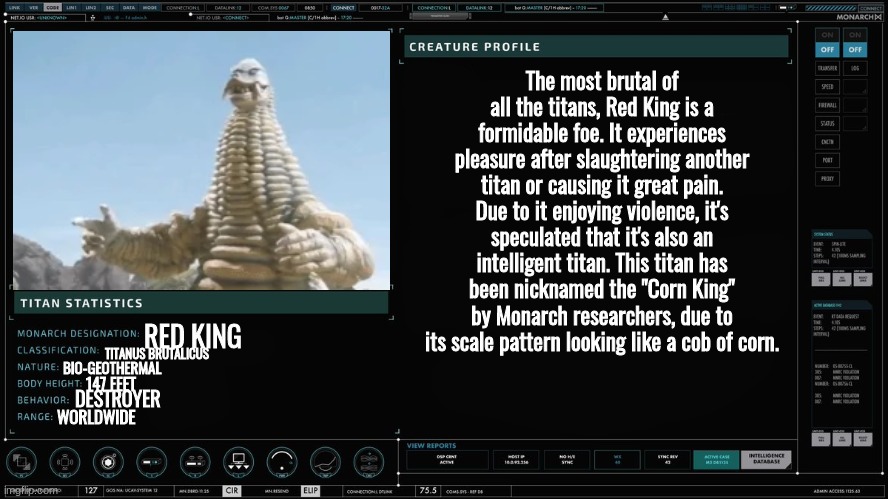Click the NO H/S SYNC report box
Screen dimensions: 888x499
tap(567, 459)
